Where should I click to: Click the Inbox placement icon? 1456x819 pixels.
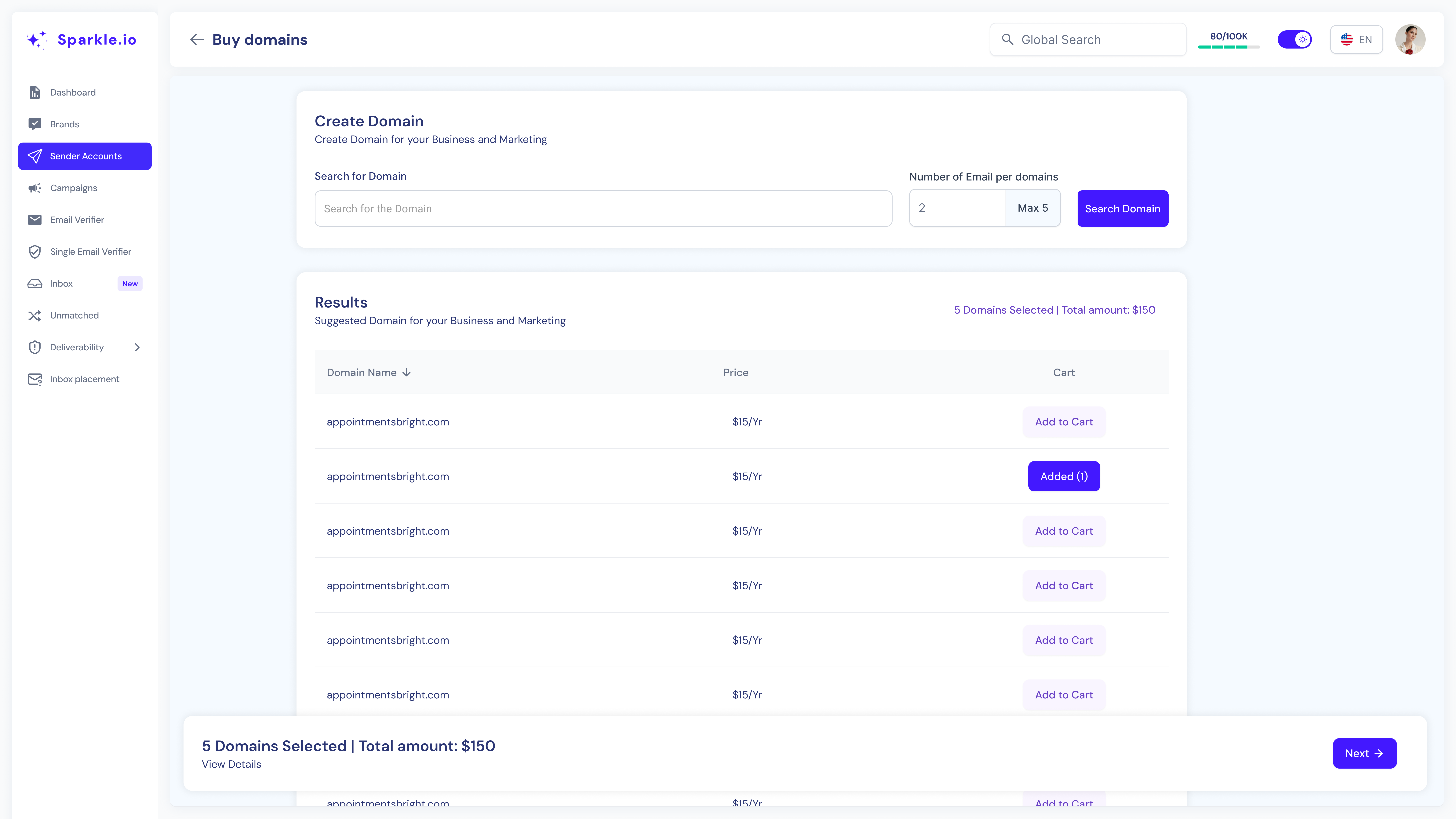click(35, 379)
